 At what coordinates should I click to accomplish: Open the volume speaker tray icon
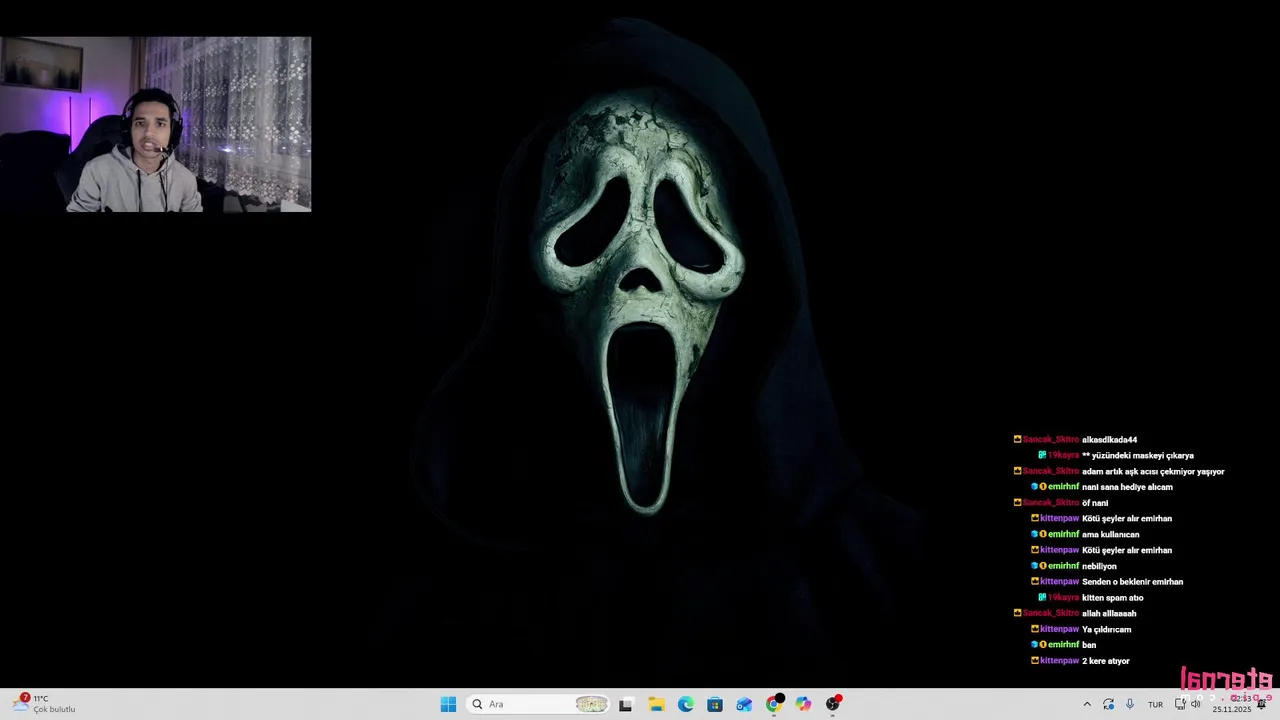click(1196, 704)
